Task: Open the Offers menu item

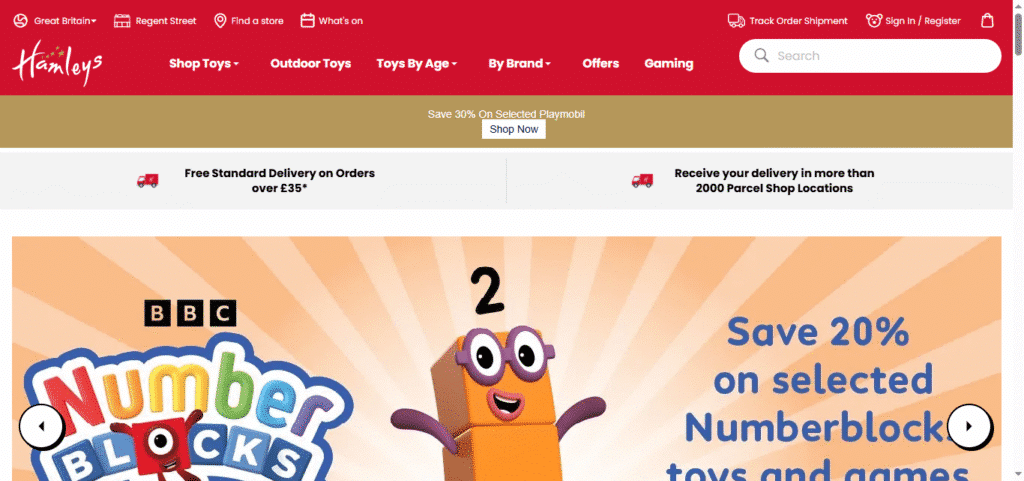Action: coord(601,63)
